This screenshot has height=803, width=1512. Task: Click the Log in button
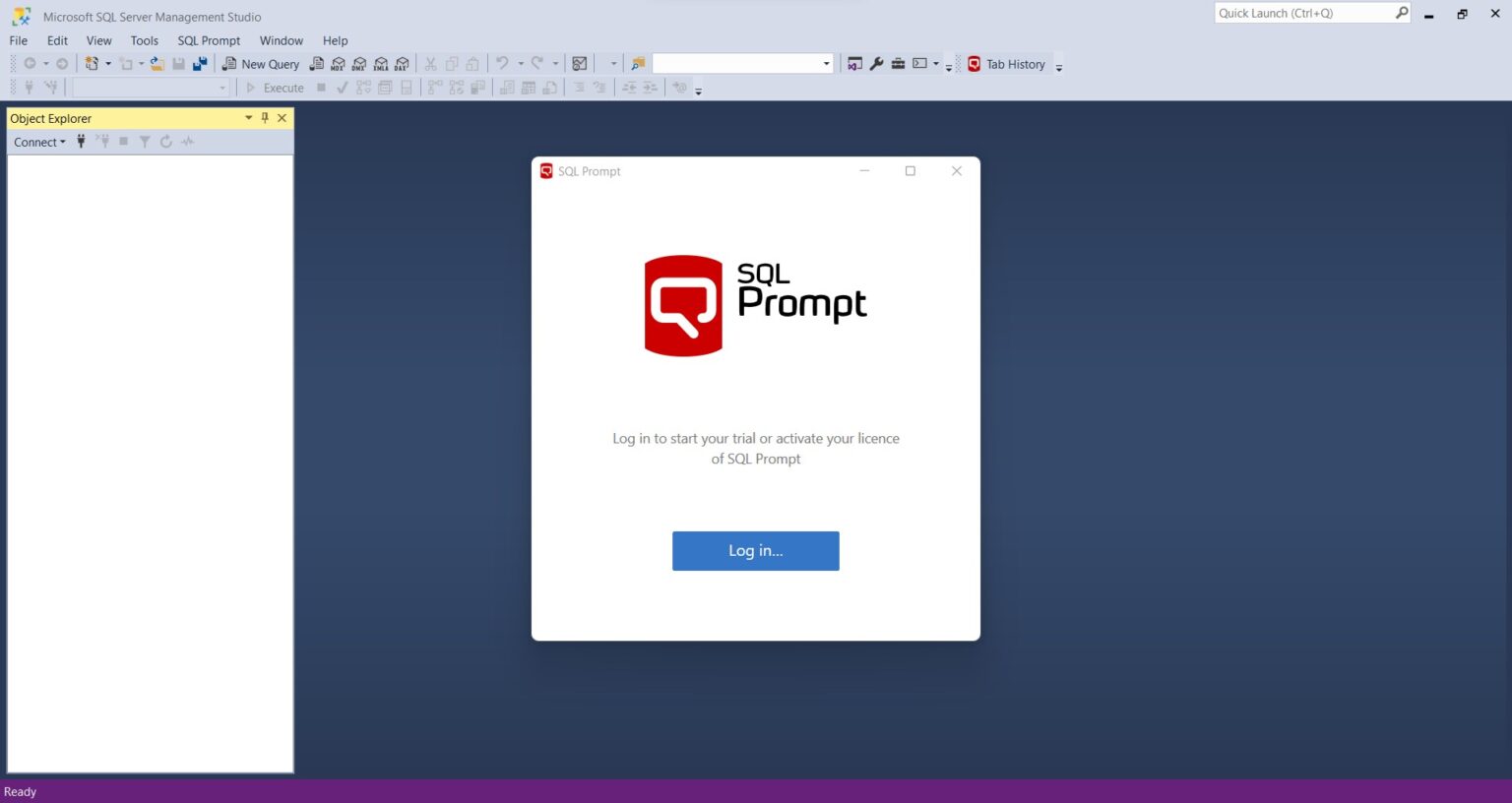point(755,550)
